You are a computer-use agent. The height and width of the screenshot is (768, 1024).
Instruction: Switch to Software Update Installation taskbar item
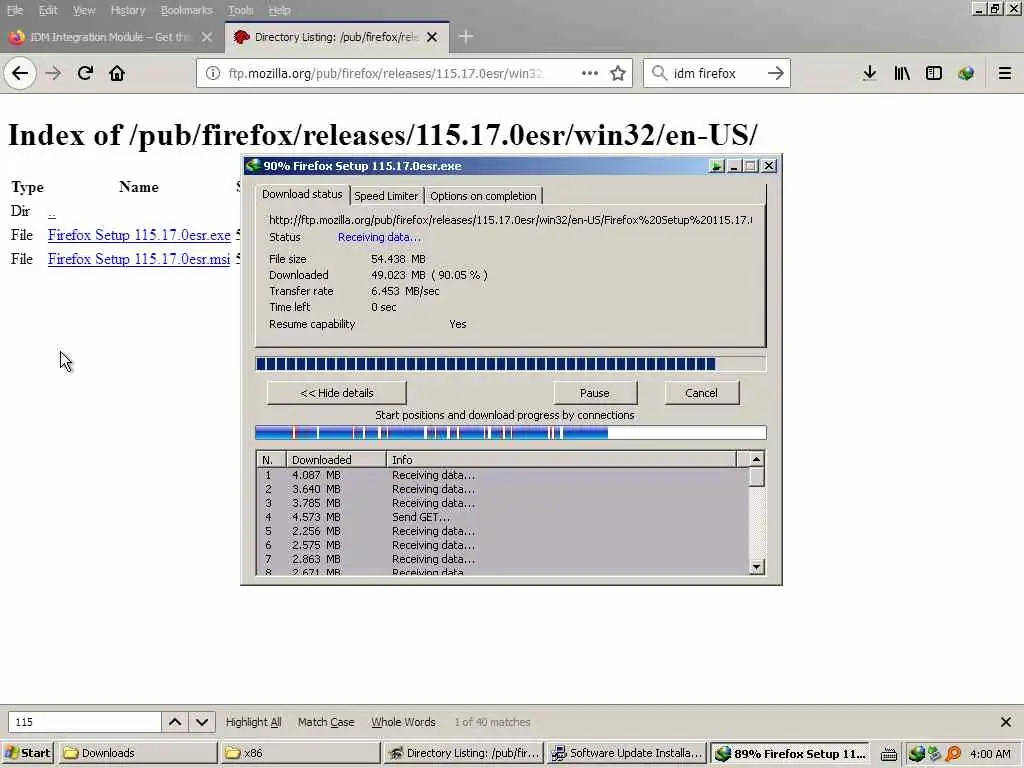(626, 754)
